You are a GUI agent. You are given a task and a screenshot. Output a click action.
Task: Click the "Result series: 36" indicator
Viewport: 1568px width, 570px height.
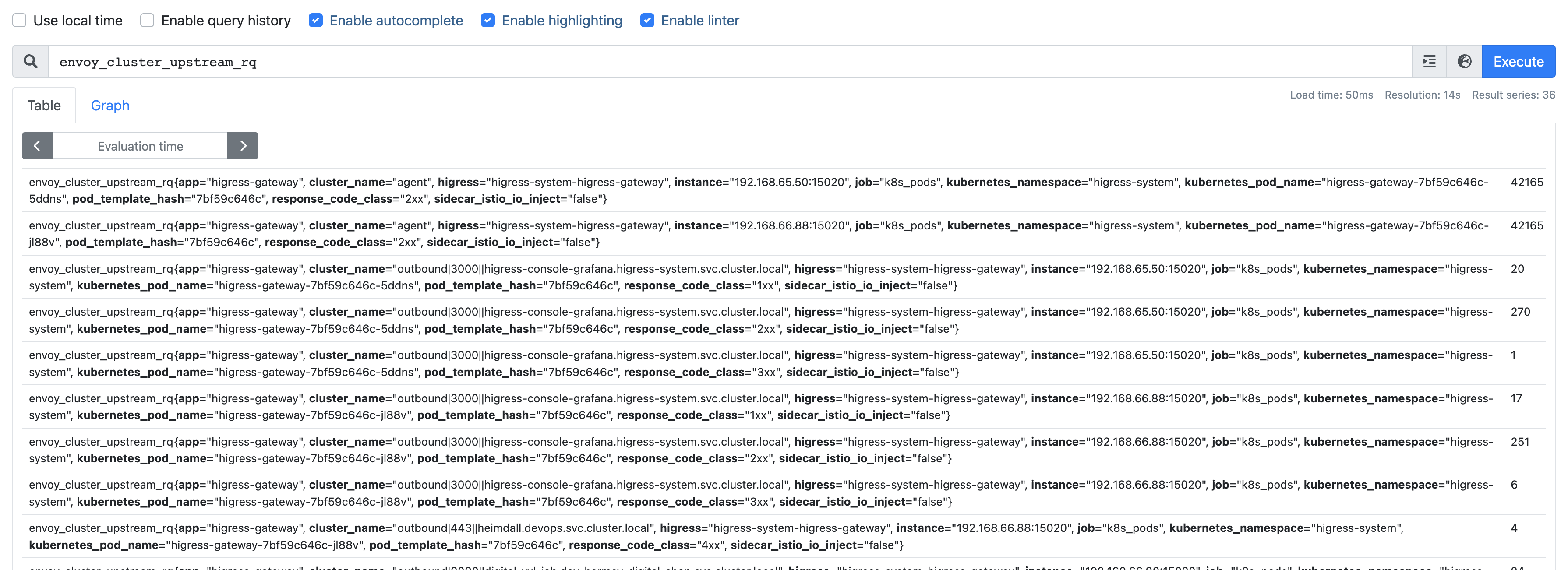(1513, 95)
